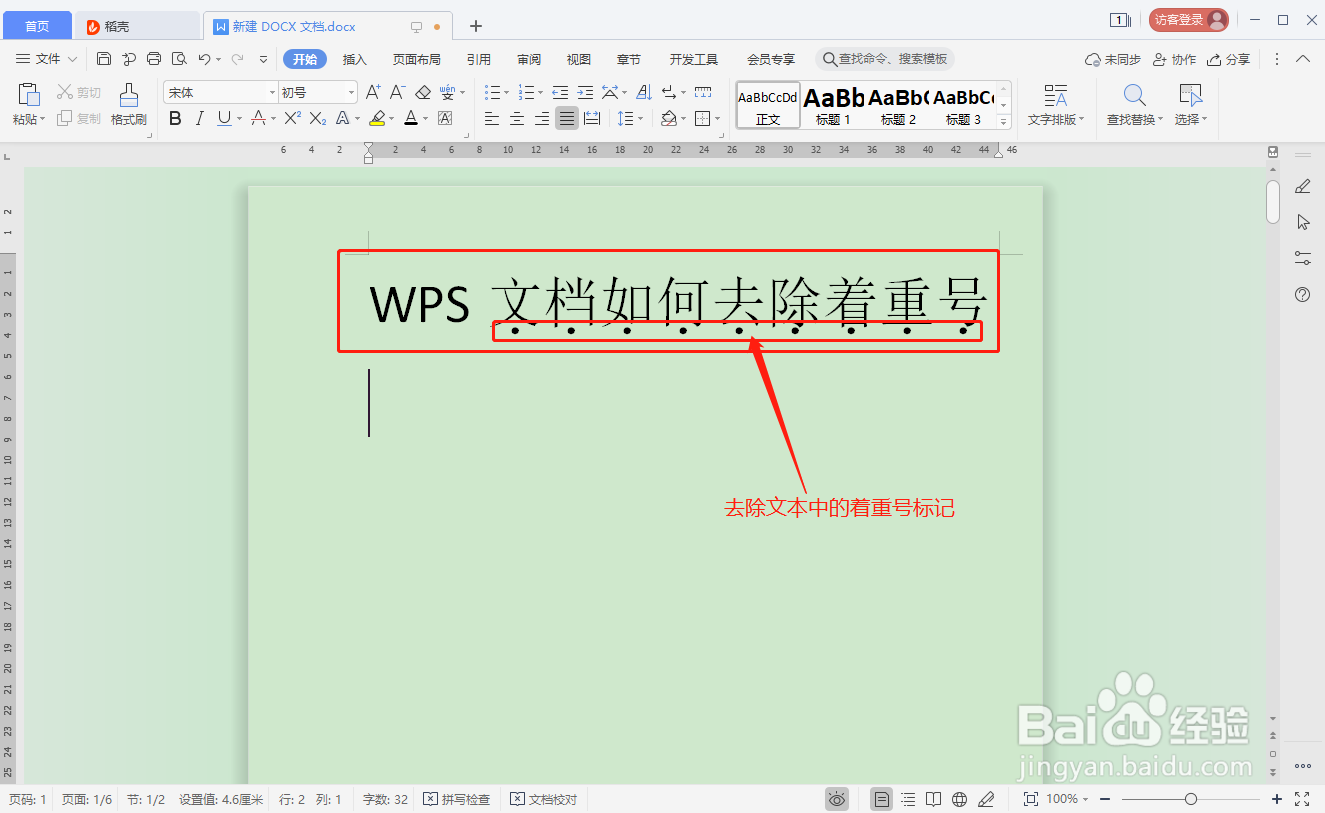Click the cursor selection icon in right sidebar
Viewport: 1325px width, 813px height.
pos(1302,222)
